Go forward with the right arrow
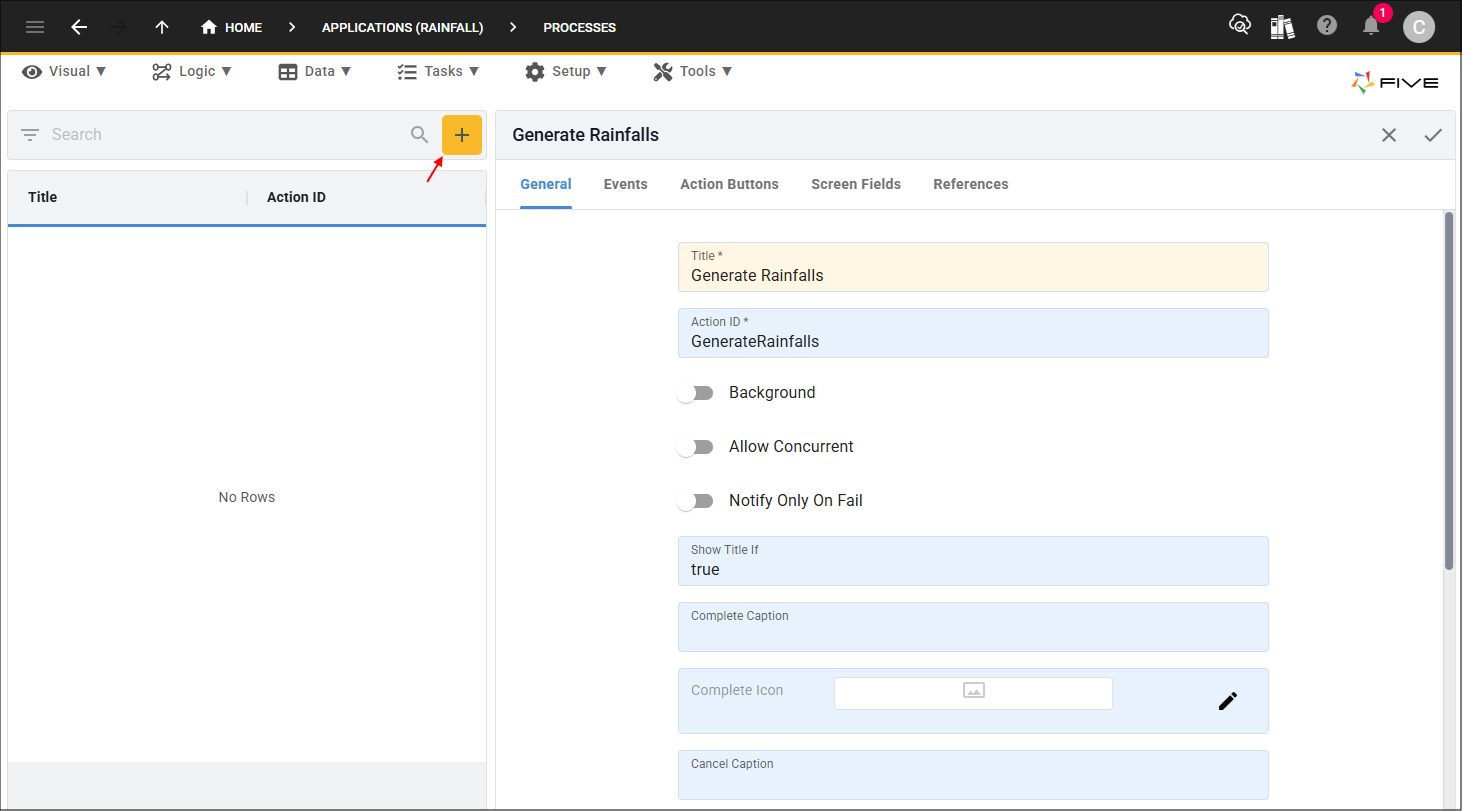 120,27
